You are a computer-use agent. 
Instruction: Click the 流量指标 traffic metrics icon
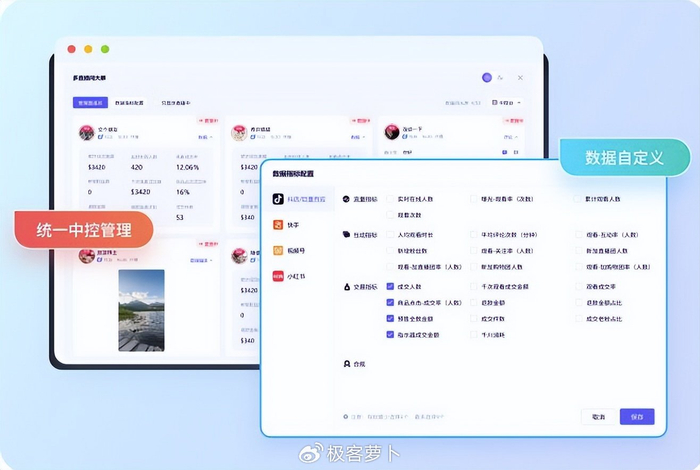346,199
